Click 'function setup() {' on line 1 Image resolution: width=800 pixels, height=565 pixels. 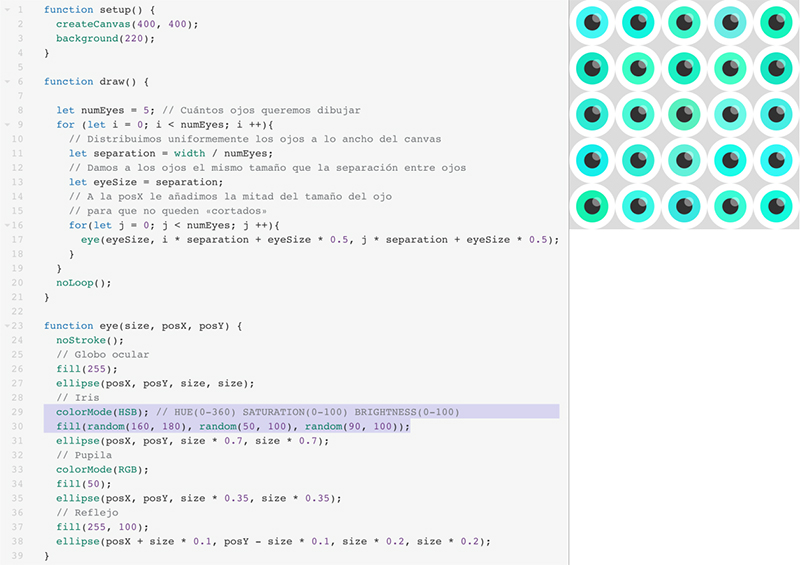pyautogui.click(x=99, y=10)
